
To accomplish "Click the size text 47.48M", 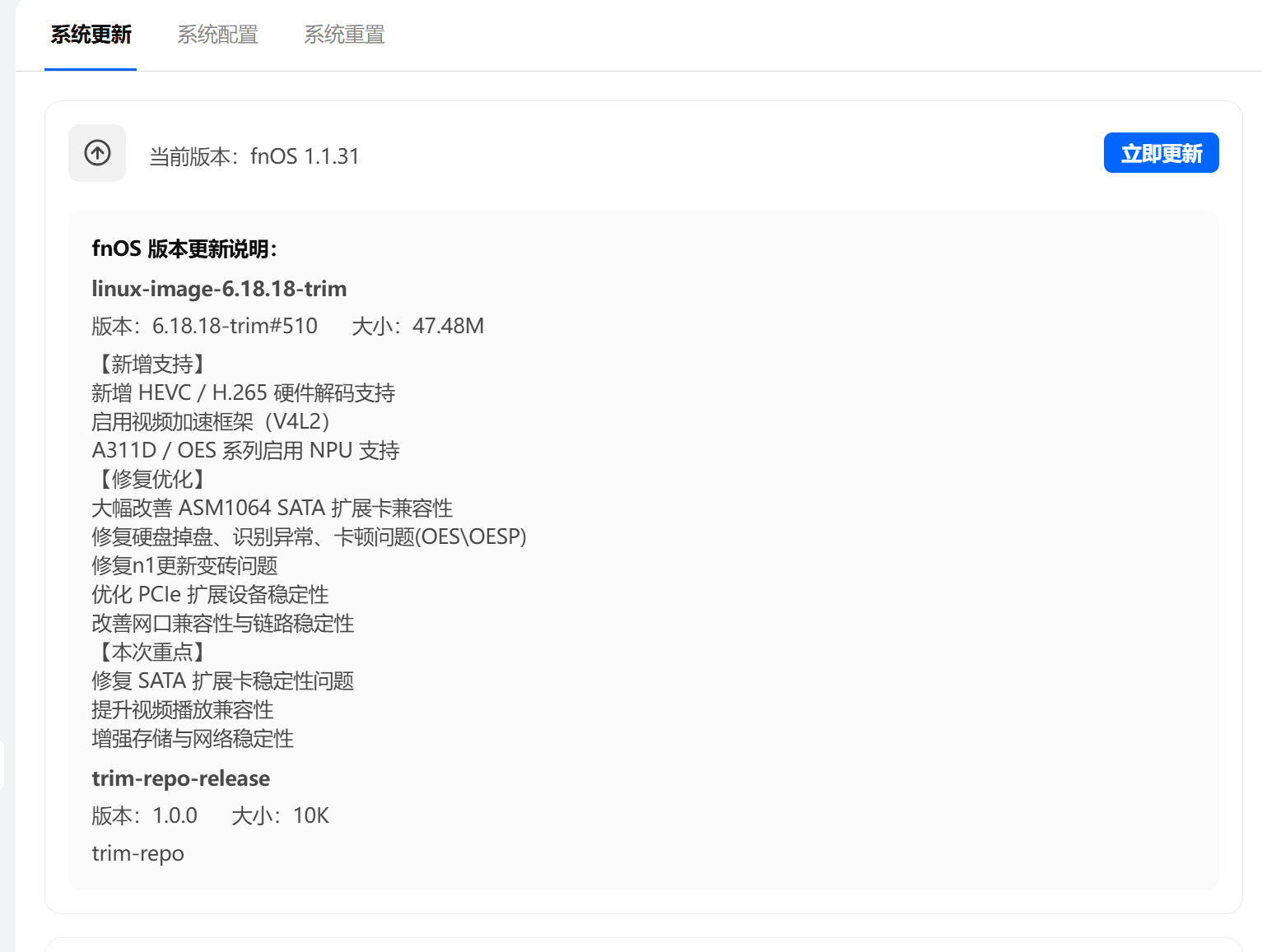I will click(x=448, y=326).
